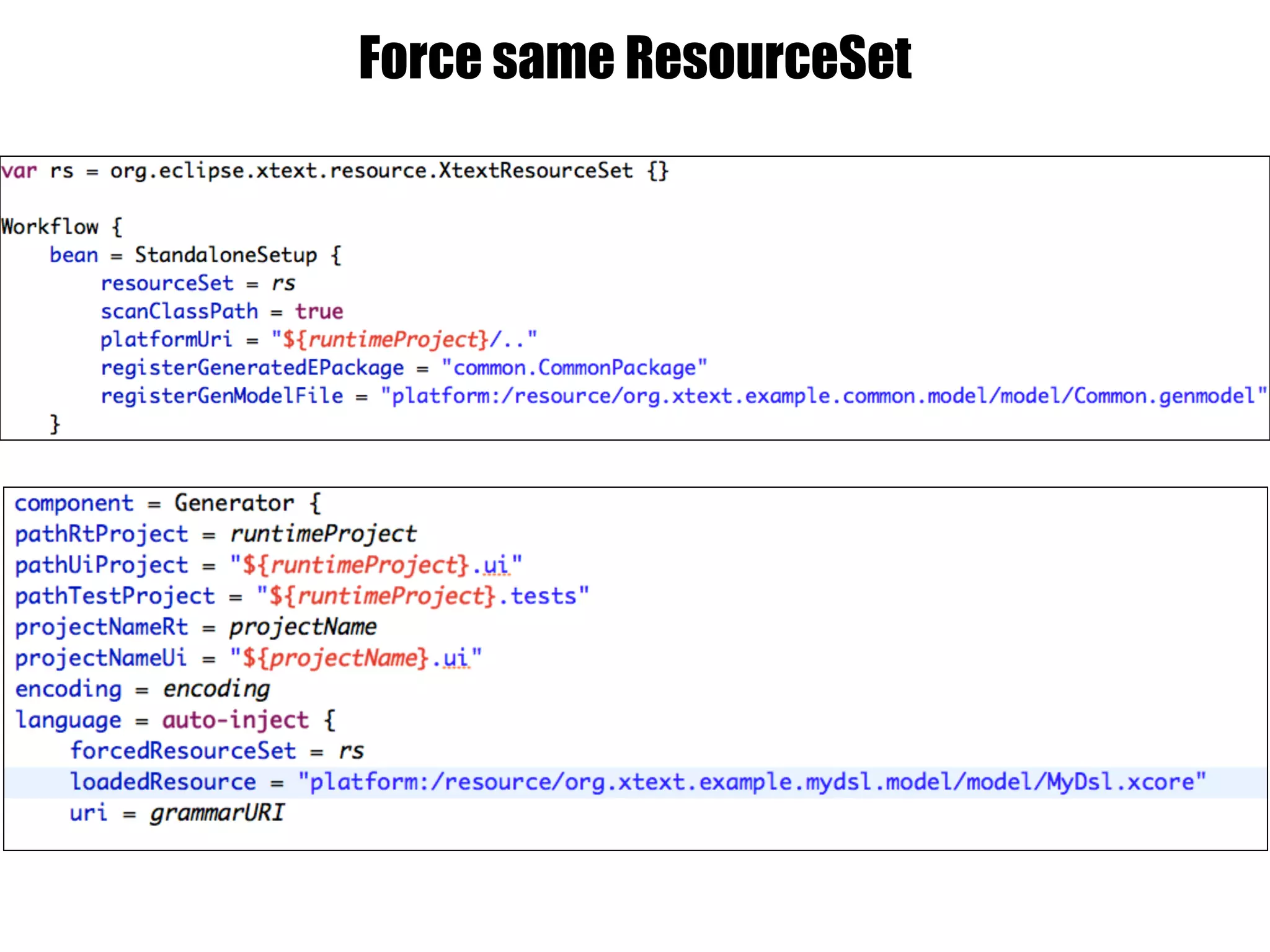Image resolution: width=1270 pixels, height=952 pixels.
Task: Click the MyDsl.xcore platform resource string
Action: (752, 782)
